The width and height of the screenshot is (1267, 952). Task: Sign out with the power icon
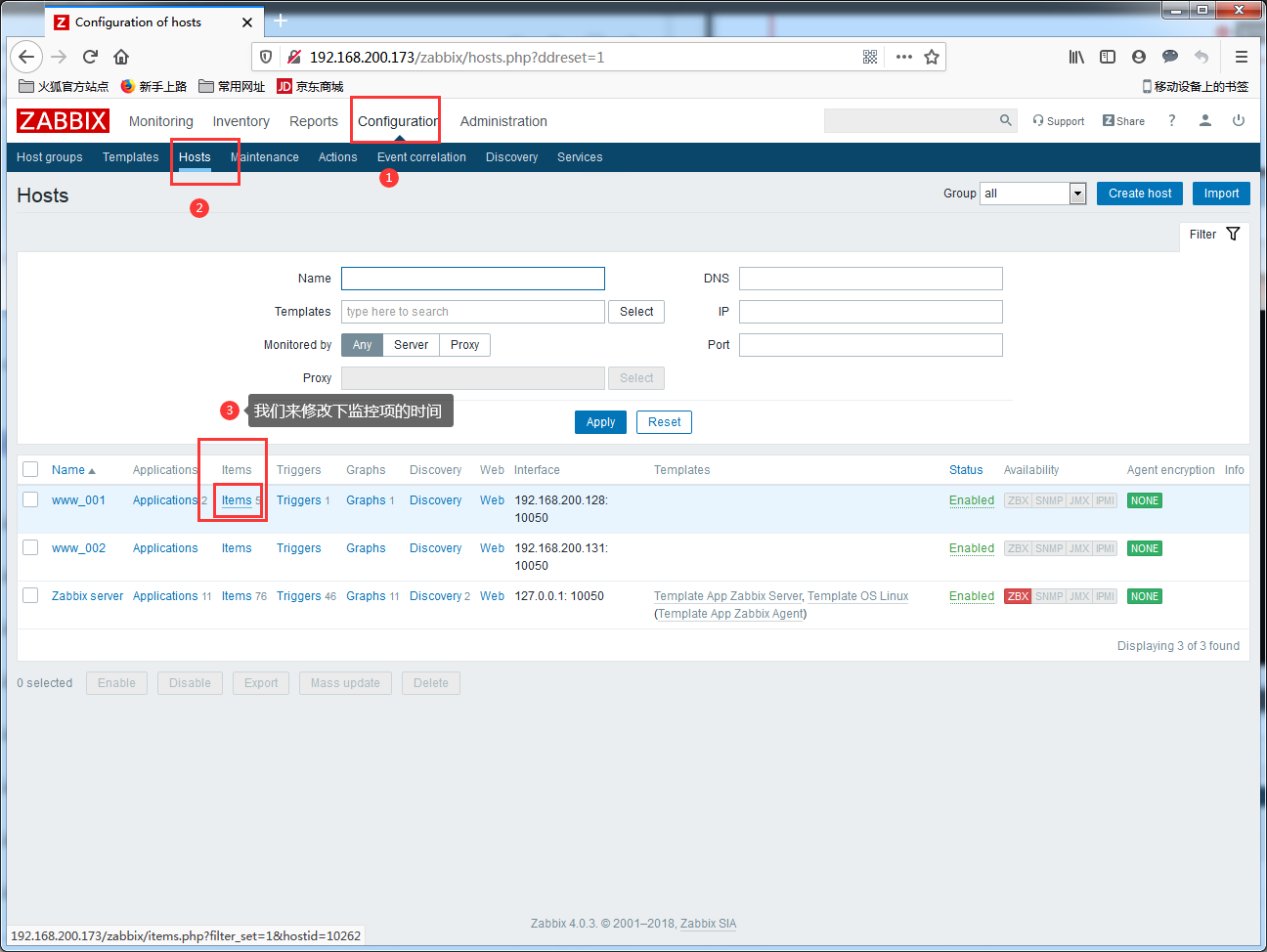pos(1239,120)
